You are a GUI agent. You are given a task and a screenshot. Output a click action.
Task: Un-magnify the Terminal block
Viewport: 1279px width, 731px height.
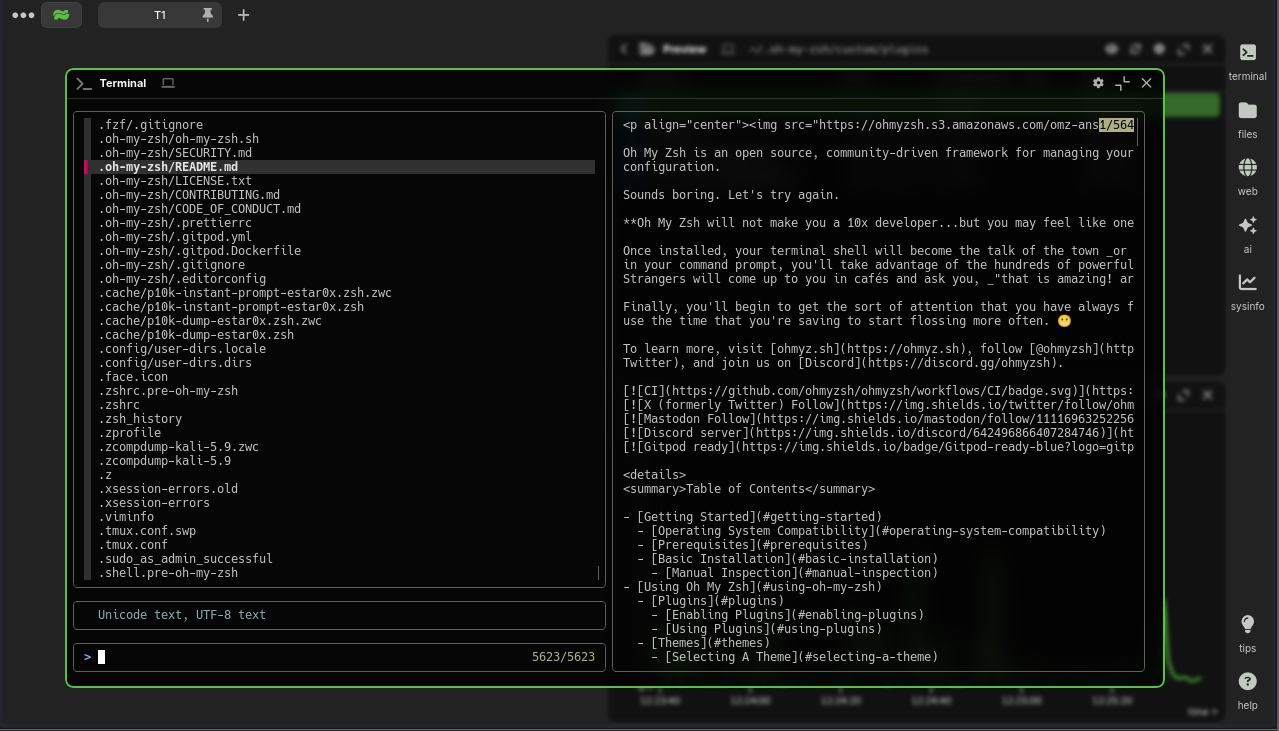(1122, 83)
